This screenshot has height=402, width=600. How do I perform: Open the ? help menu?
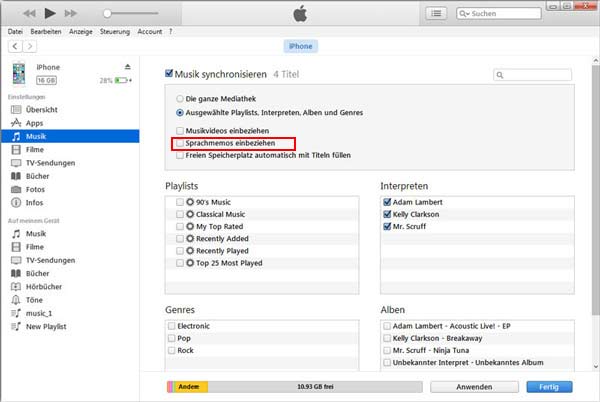tap(170, 32)
